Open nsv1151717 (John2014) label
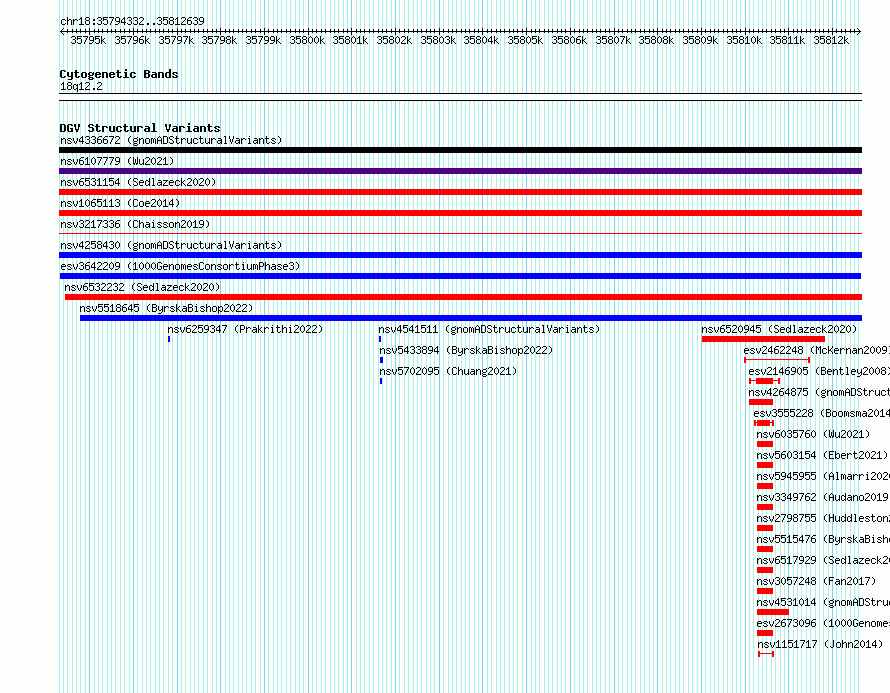 (x=820, y=644)
